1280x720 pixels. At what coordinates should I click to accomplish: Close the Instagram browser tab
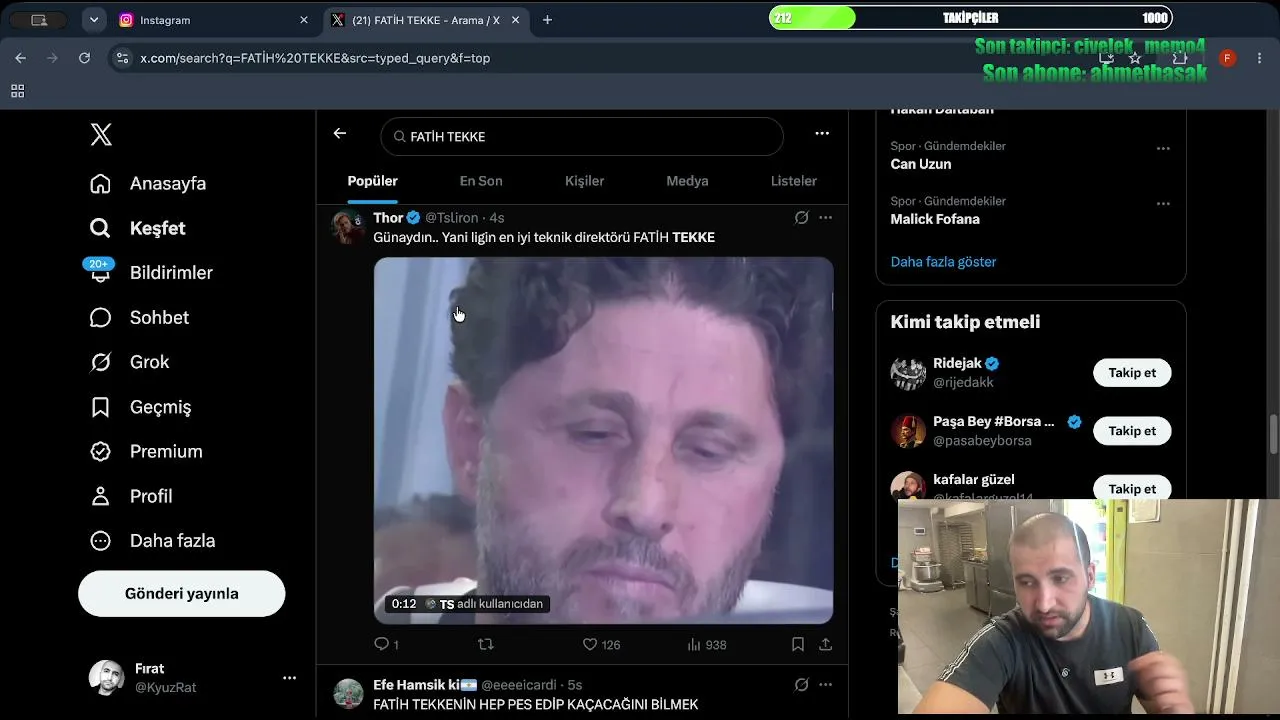tap(304, 20)
